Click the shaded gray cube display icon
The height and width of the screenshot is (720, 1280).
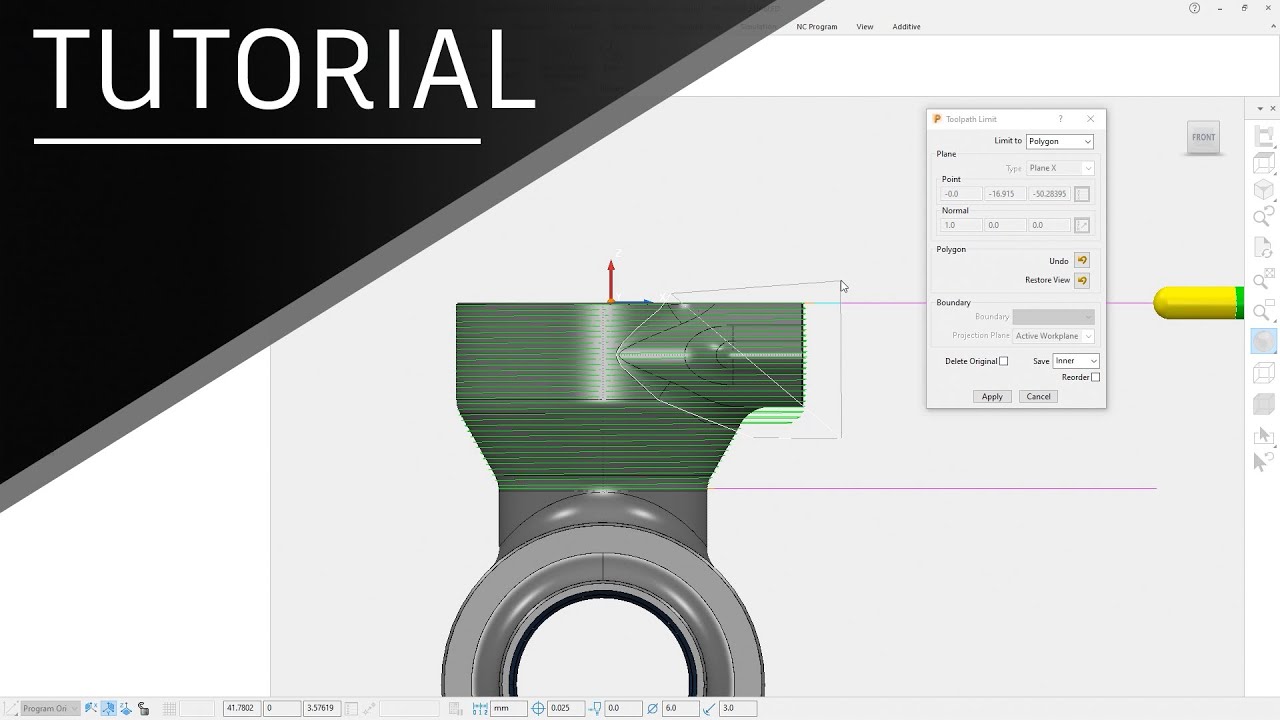(1264, 404)
